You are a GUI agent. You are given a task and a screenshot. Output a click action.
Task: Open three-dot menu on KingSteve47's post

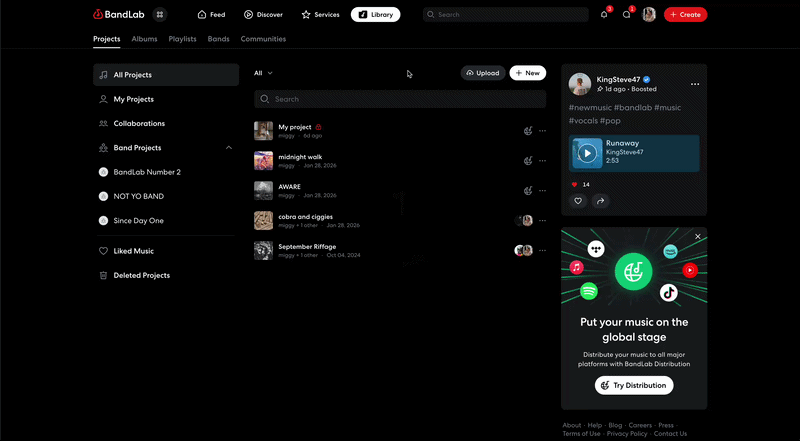(x=695, y=84)
